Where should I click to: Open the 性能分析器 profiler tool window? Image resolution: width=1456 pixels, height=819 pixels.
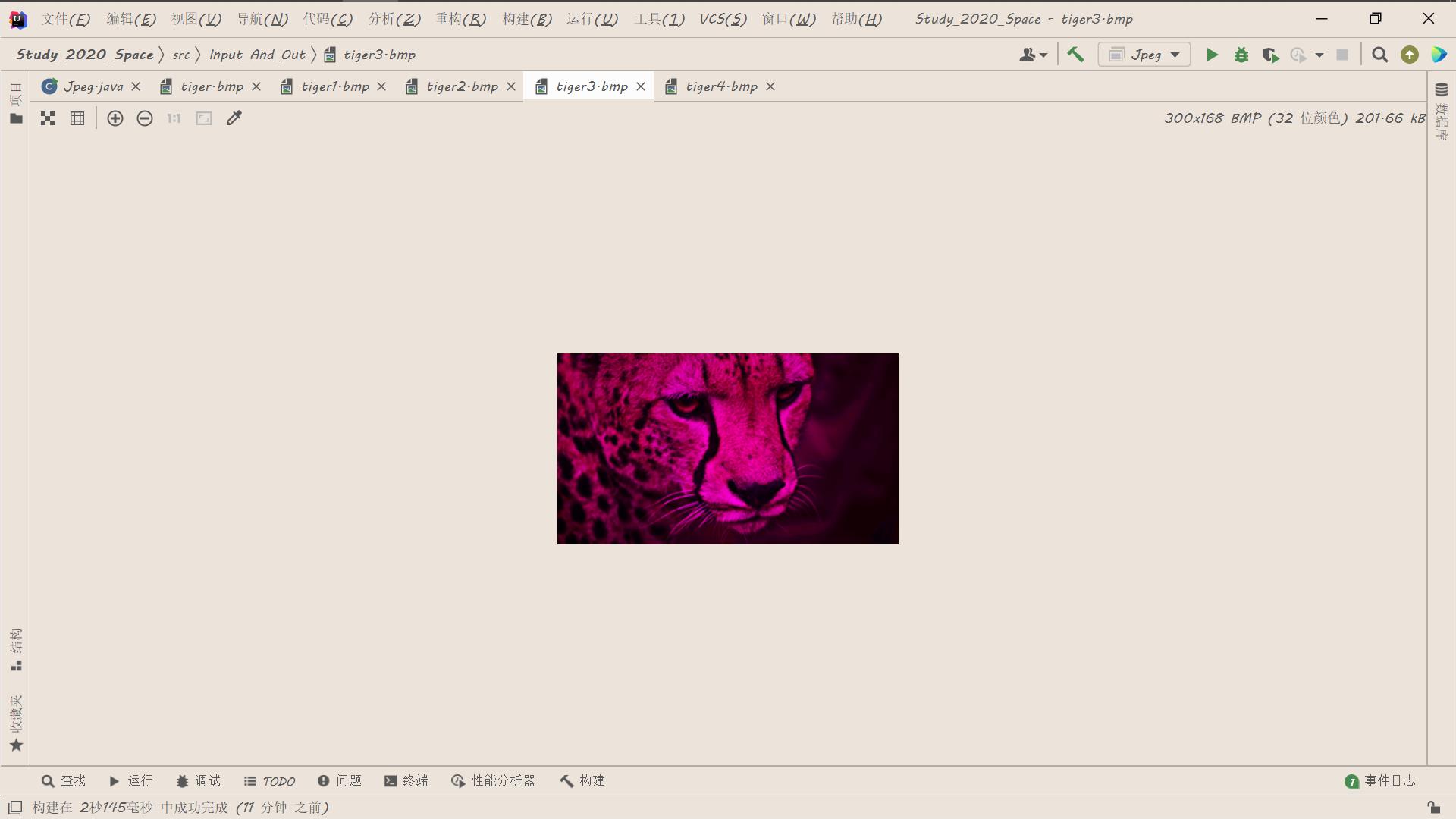tap(494, 781)
